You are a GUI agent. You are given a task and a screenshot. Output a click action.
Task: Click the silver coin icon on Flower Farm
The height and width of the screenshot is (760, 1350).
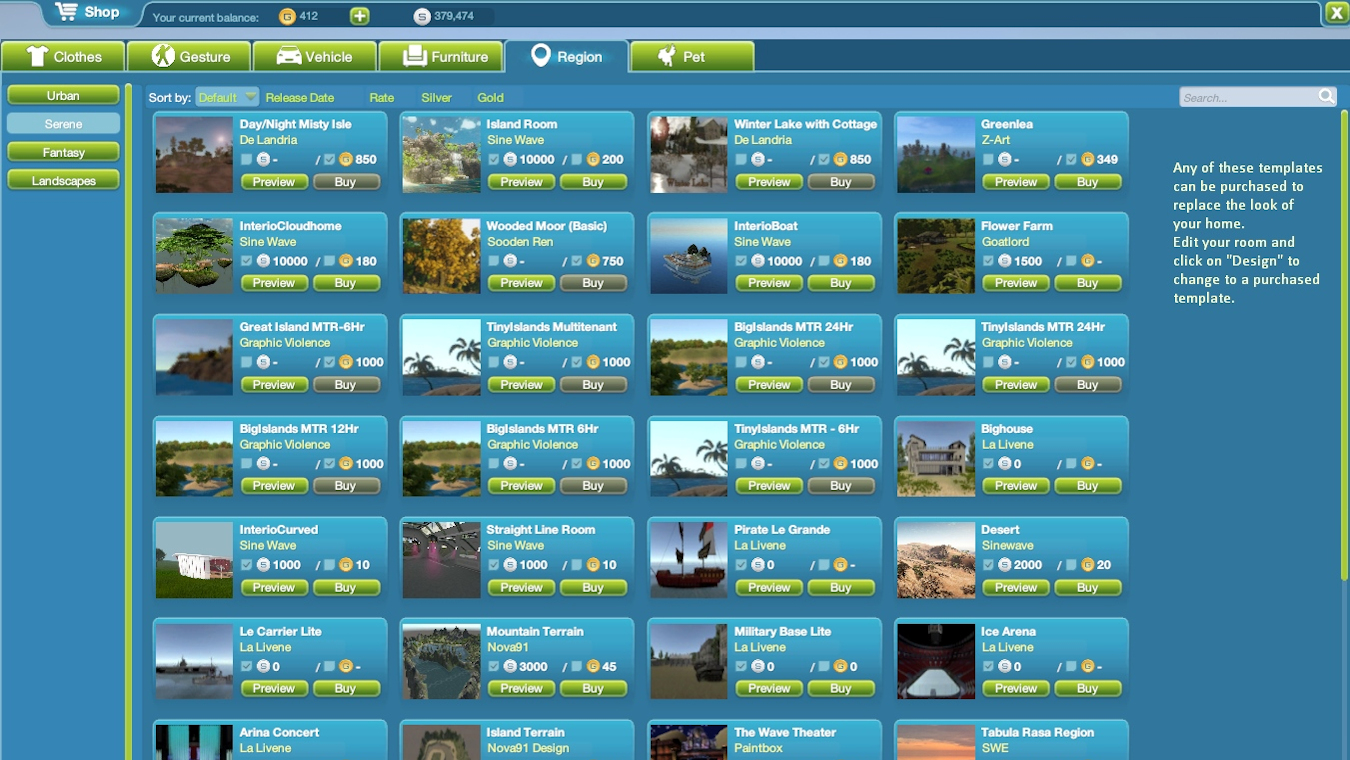click(x=1005, y=261)
